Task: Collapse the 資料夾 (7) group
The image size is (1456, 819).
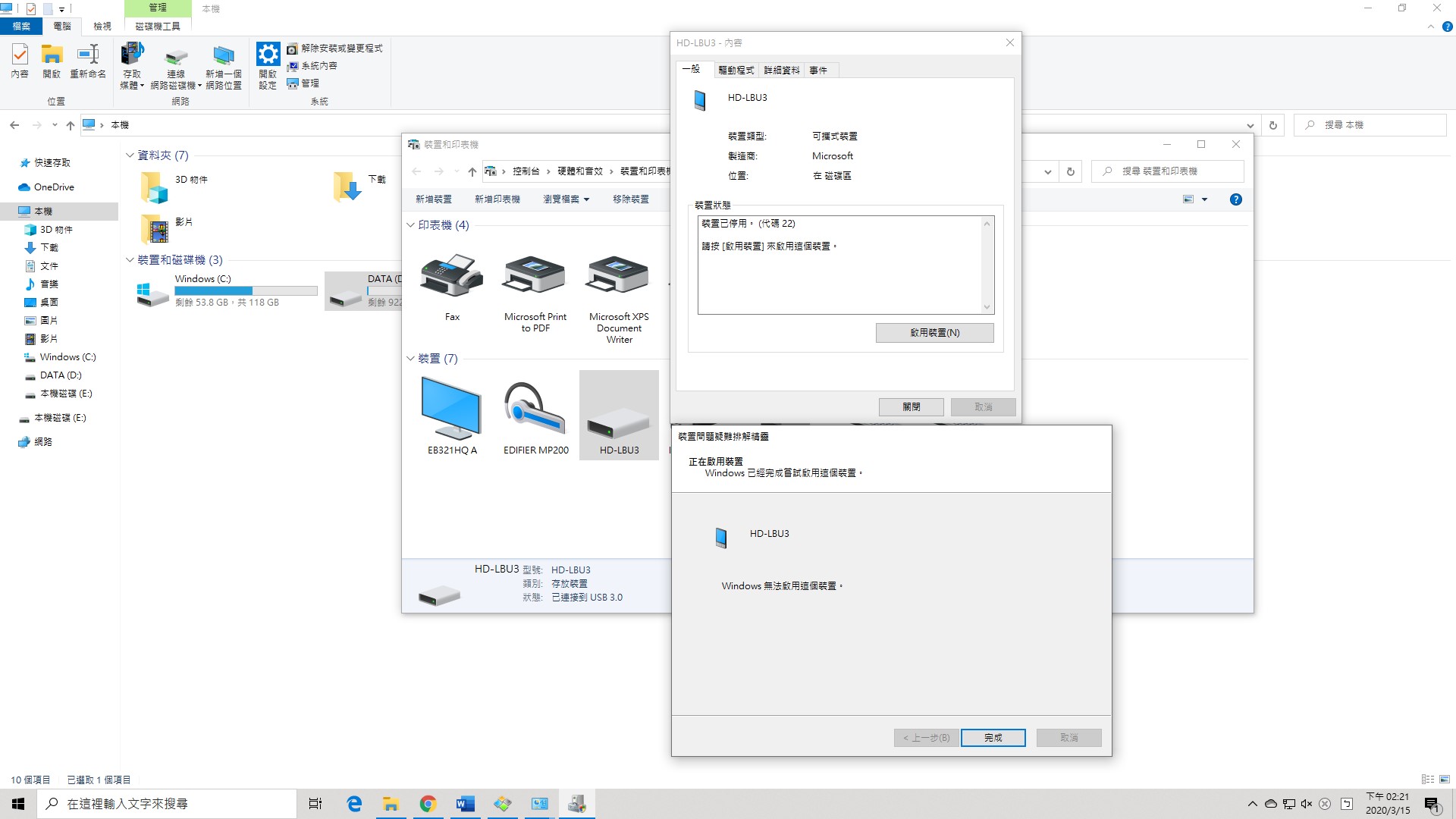Action: point(130,155)
